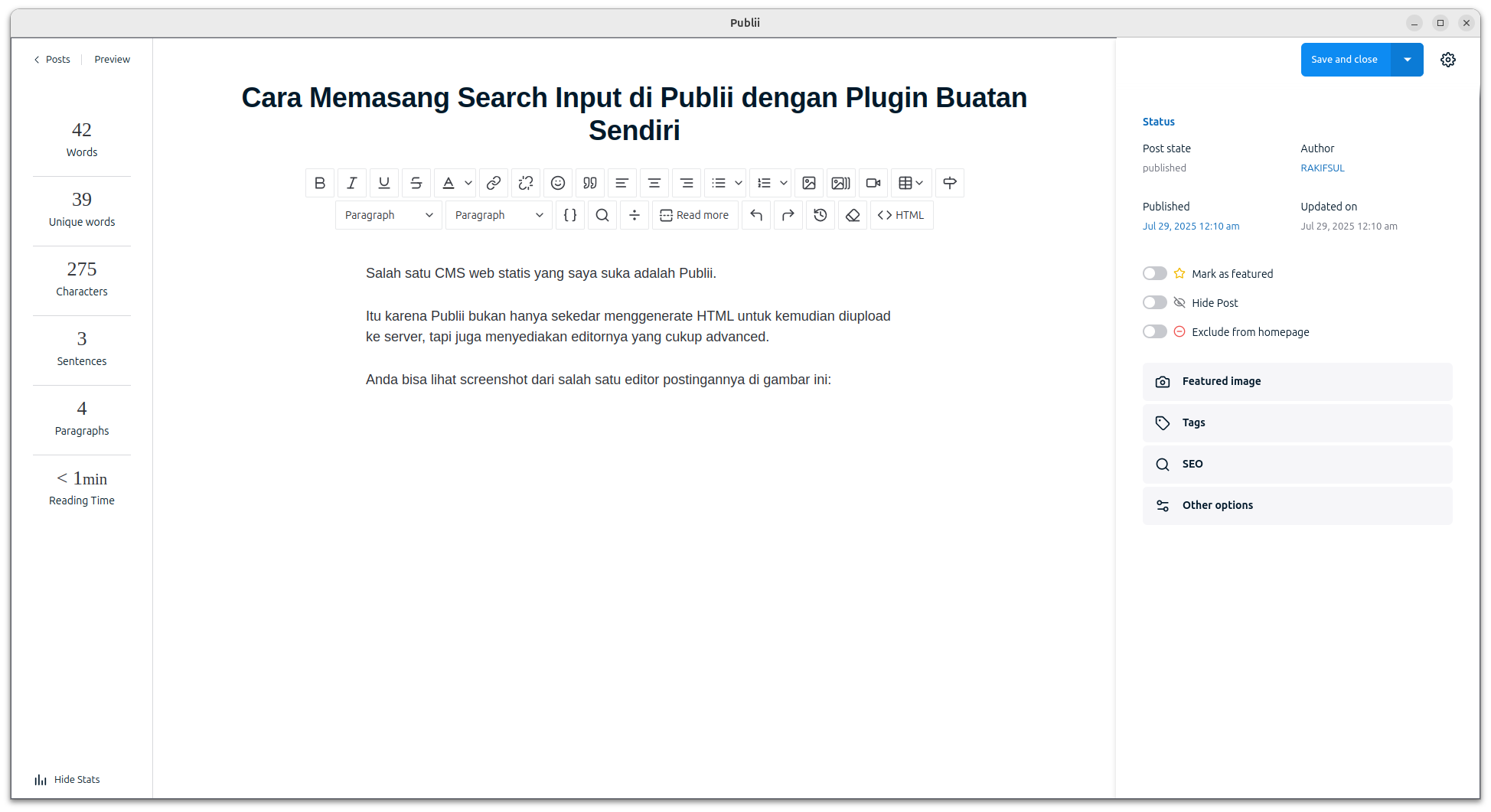Toggle italic formatting
Image resolution: width=1491 pixels, height=812 pixels.
(x=352, y=183)
